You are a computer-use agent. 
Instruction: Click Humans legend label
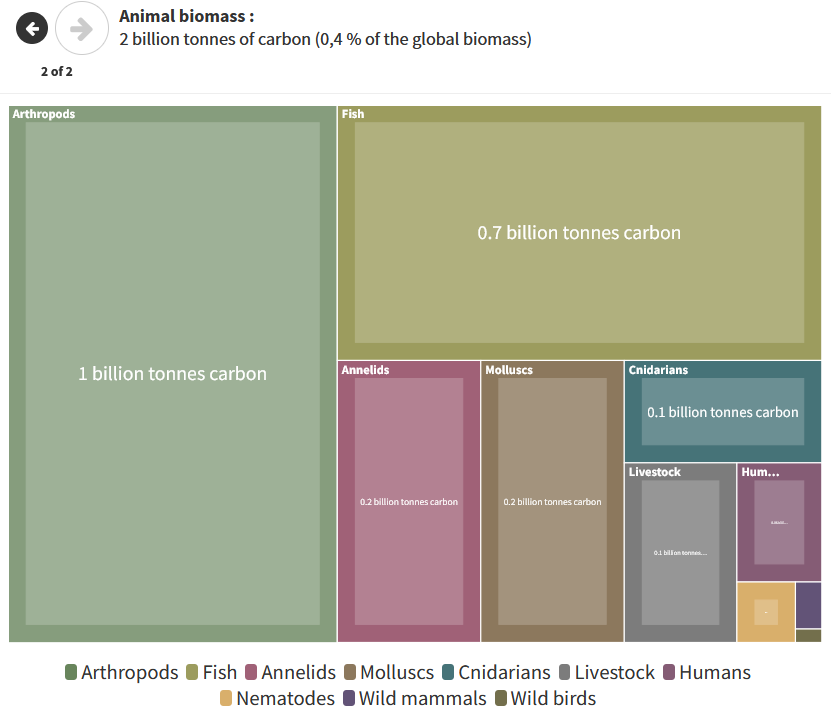(x=714, y=673)
